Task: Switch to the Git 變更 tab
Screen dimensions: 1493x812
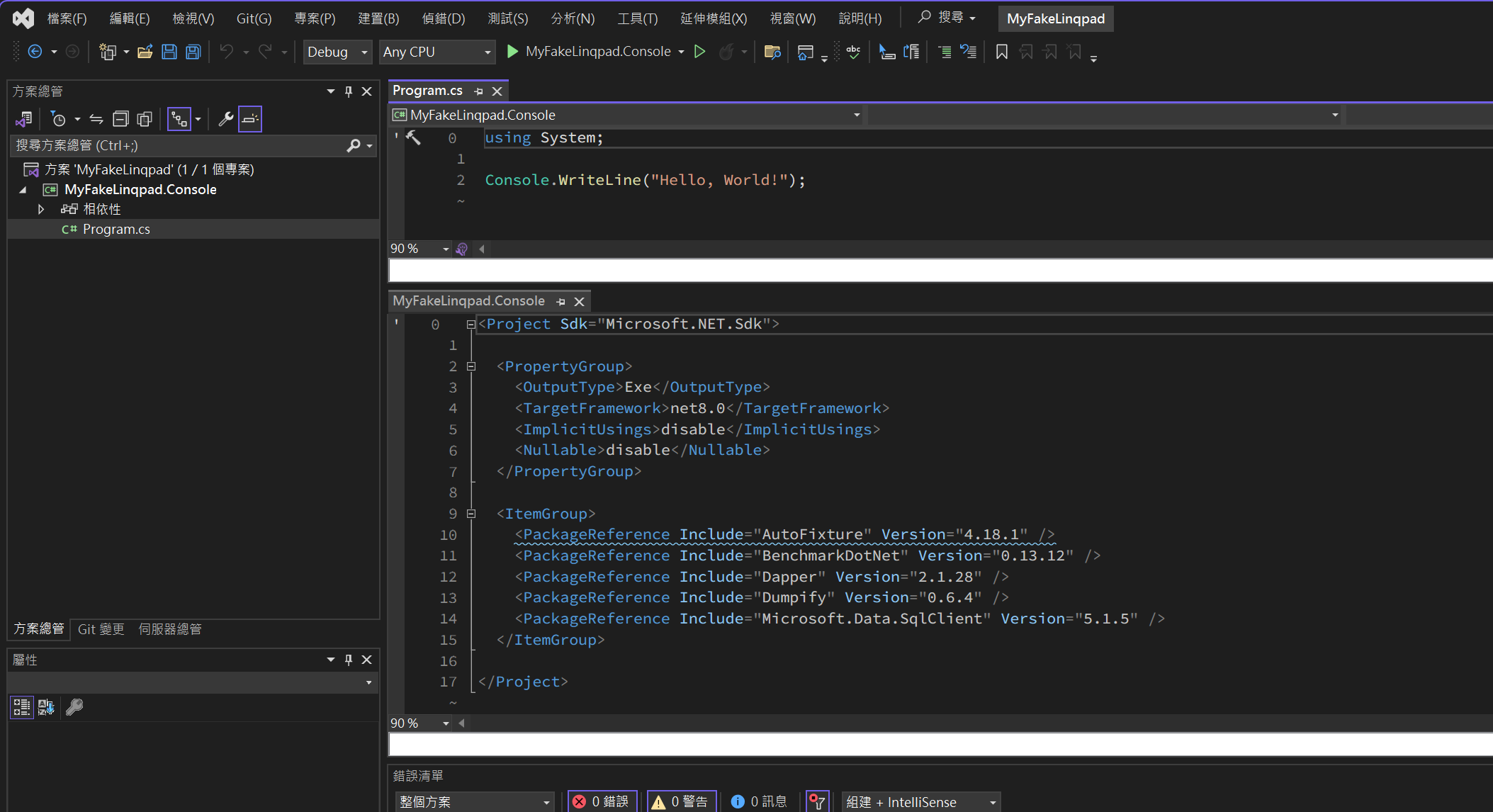Action: tap(101, 629)
